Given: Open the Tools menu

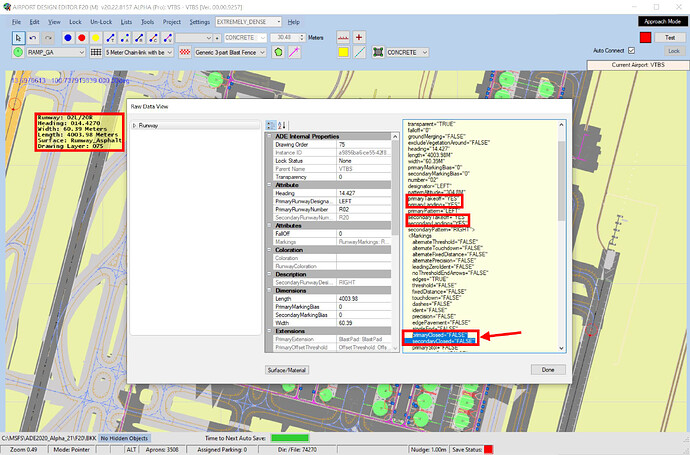Looking at the screenshot, I should click(147, 22).
